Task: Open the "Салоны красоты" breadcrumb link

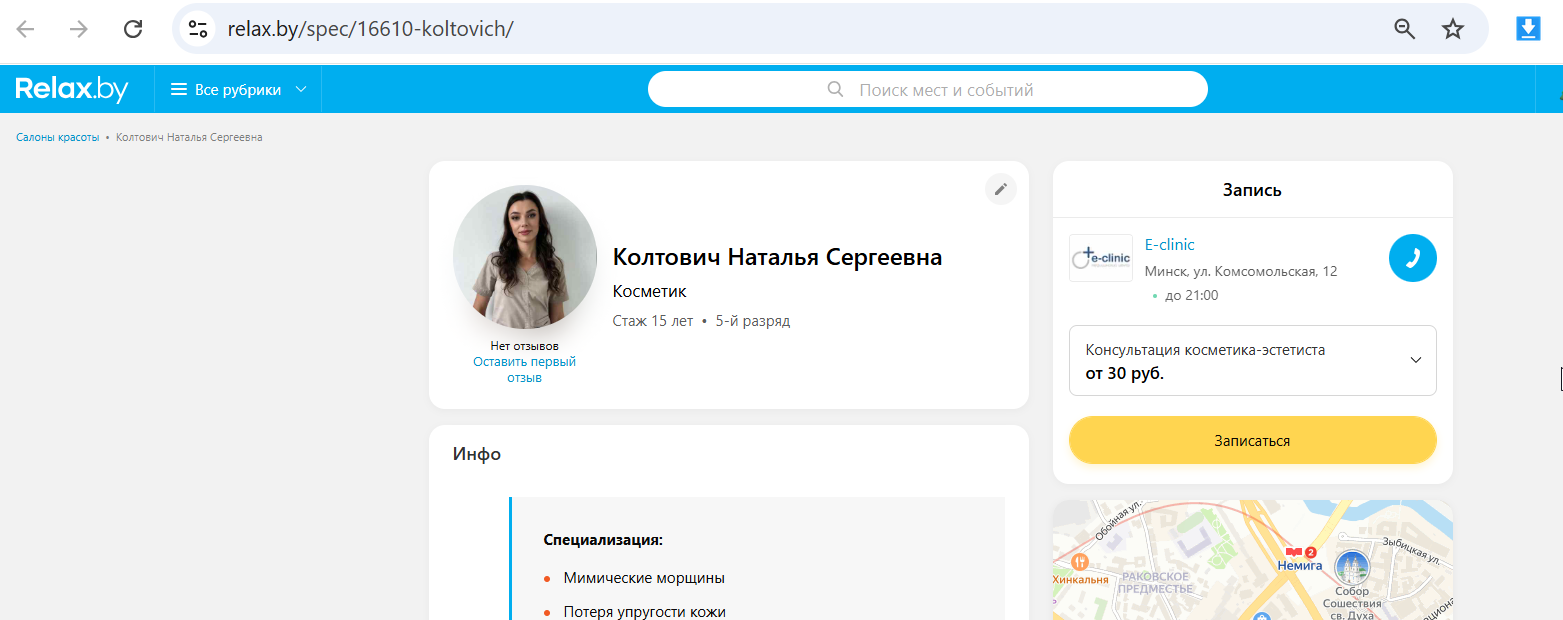Action: (58, 137)
